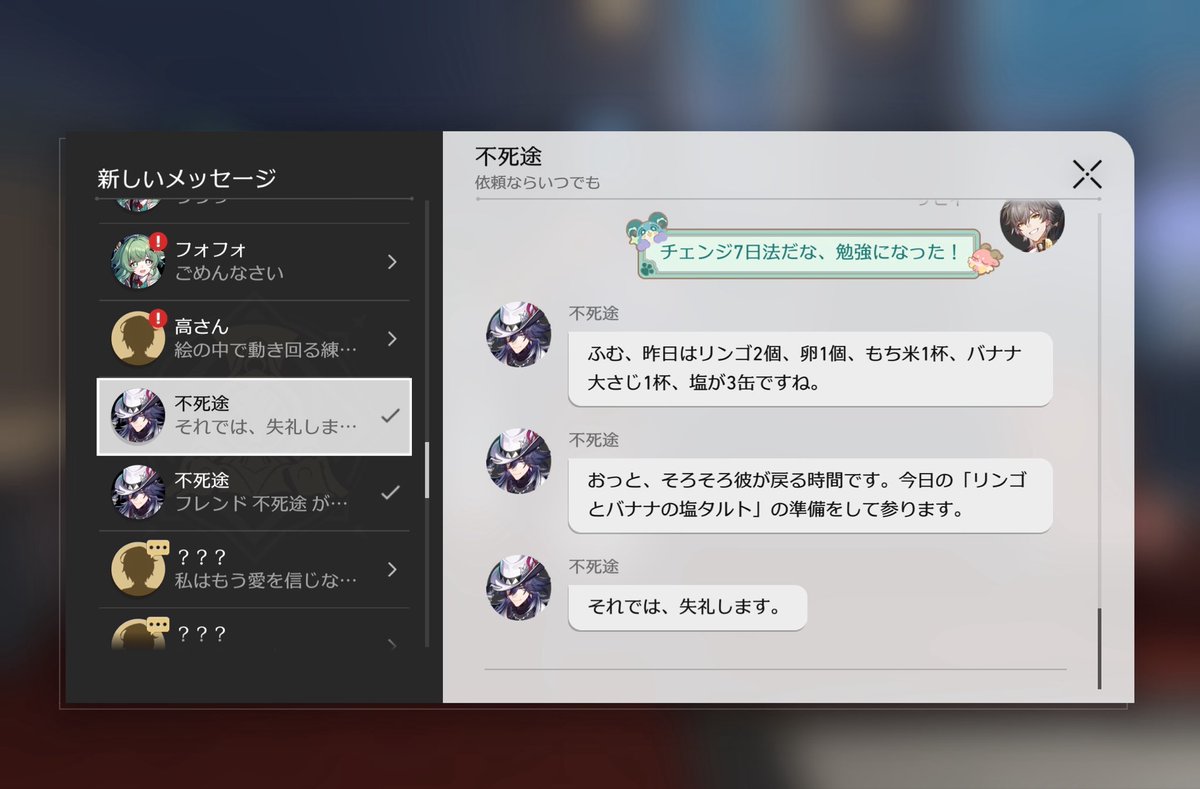Click message bubble ふむ、昨日はリンゴ2個

(810, 369)
